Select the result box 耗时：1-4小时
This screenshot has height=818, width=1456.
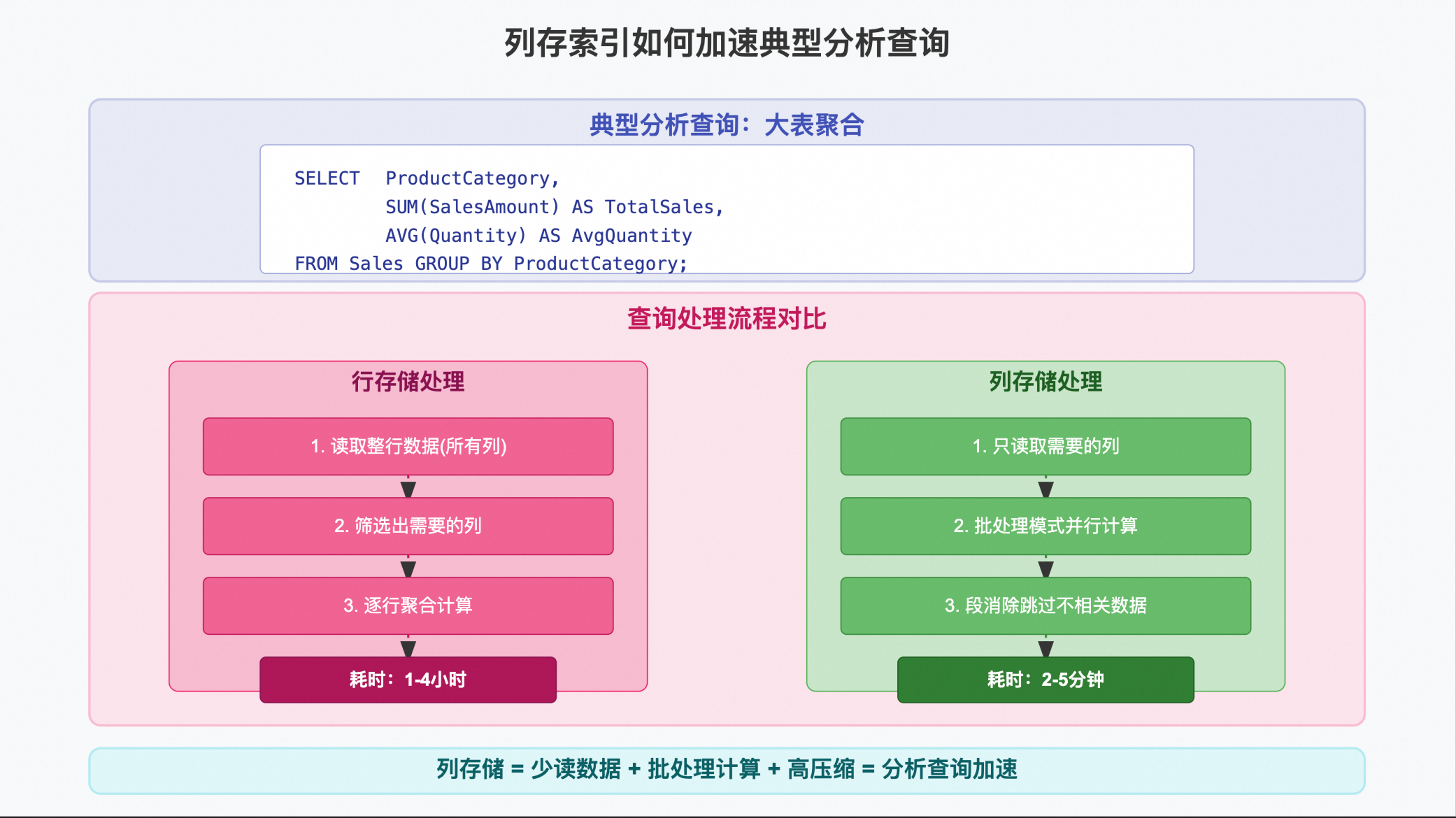tap(408, 680)
